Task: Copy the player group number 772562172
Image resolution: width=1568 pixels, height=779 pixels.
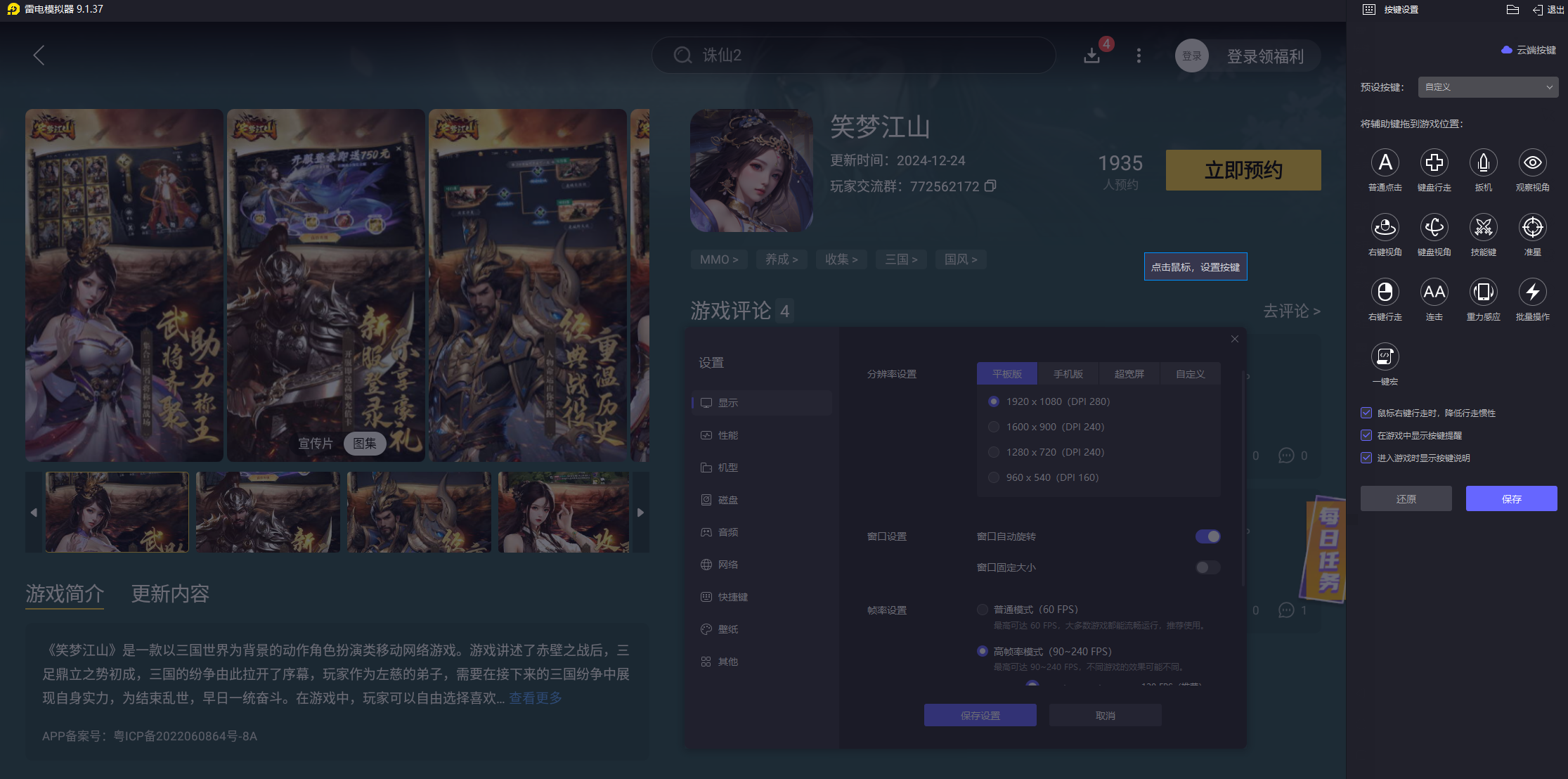Action: [x=990, y=186]
